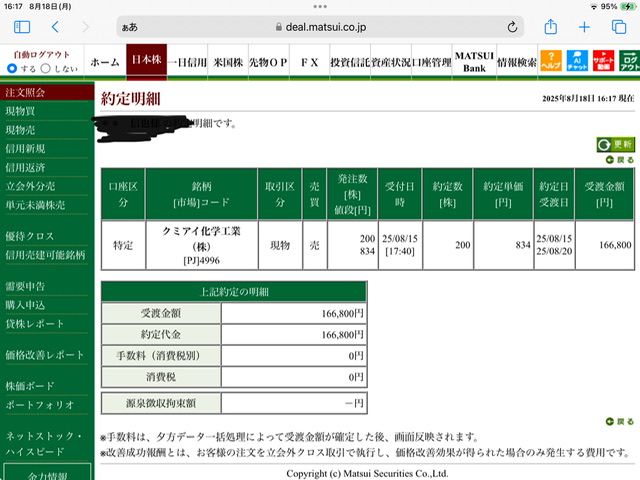Click the green ログアウト icon
The height and width of the screenshot is (480, 640).
point(629,61)
